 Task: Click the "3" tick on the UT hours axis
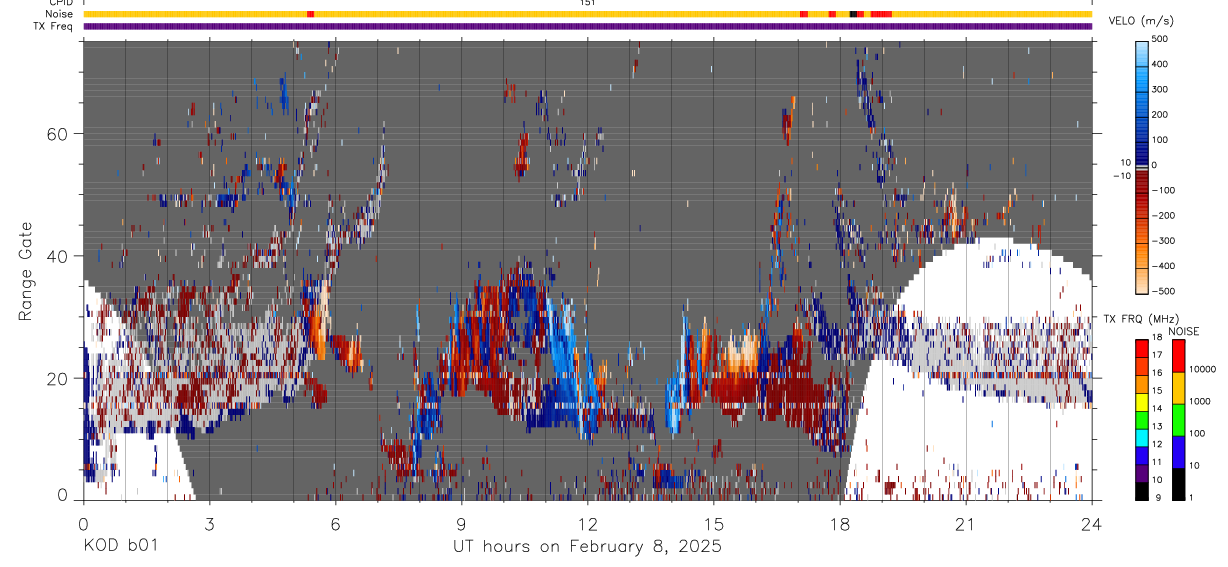209,523
